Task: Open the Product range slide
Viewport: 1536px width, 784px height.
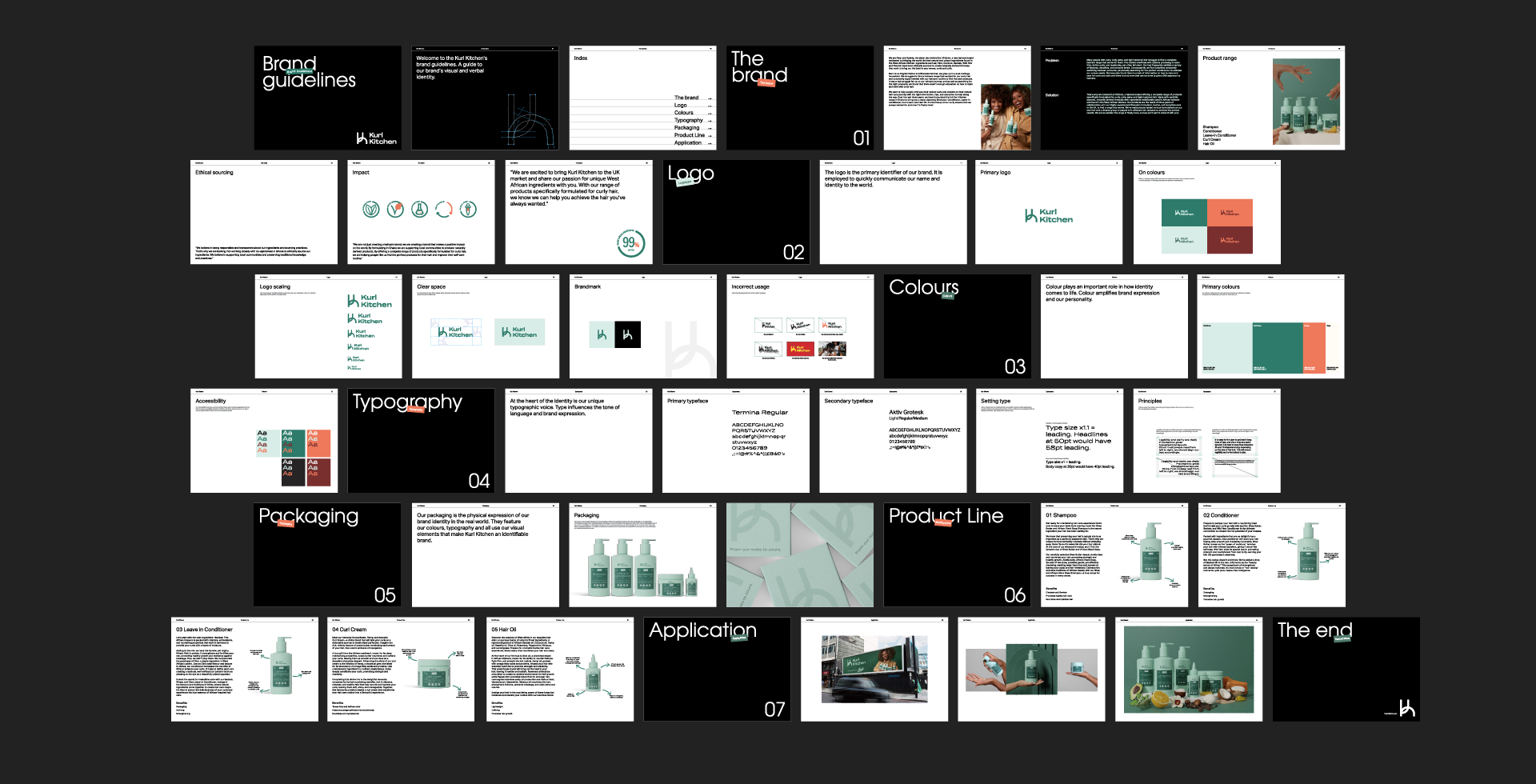Action: [x=1272, y=98]
